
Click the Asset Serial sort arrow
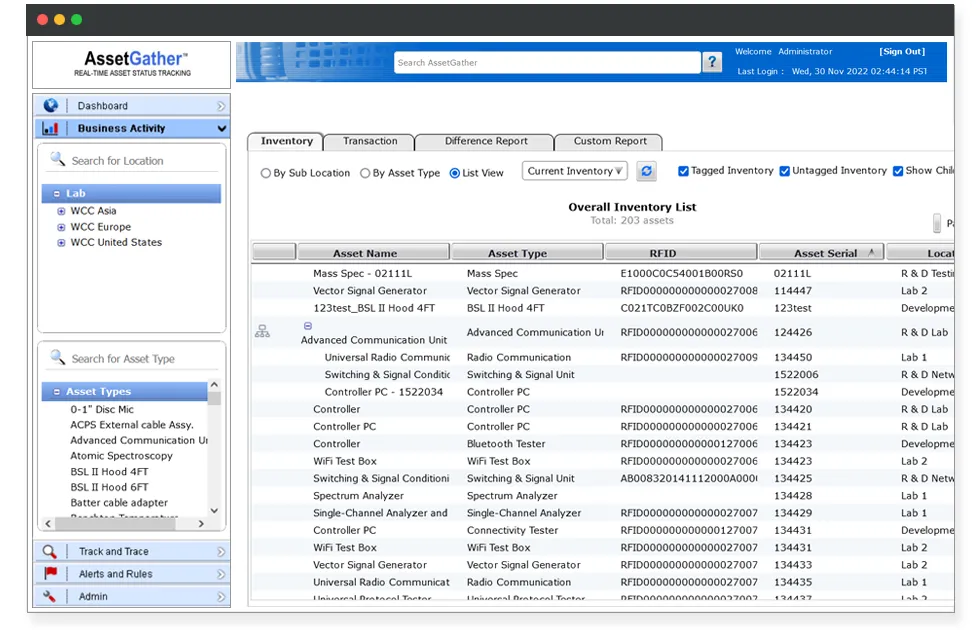[871, 252]
